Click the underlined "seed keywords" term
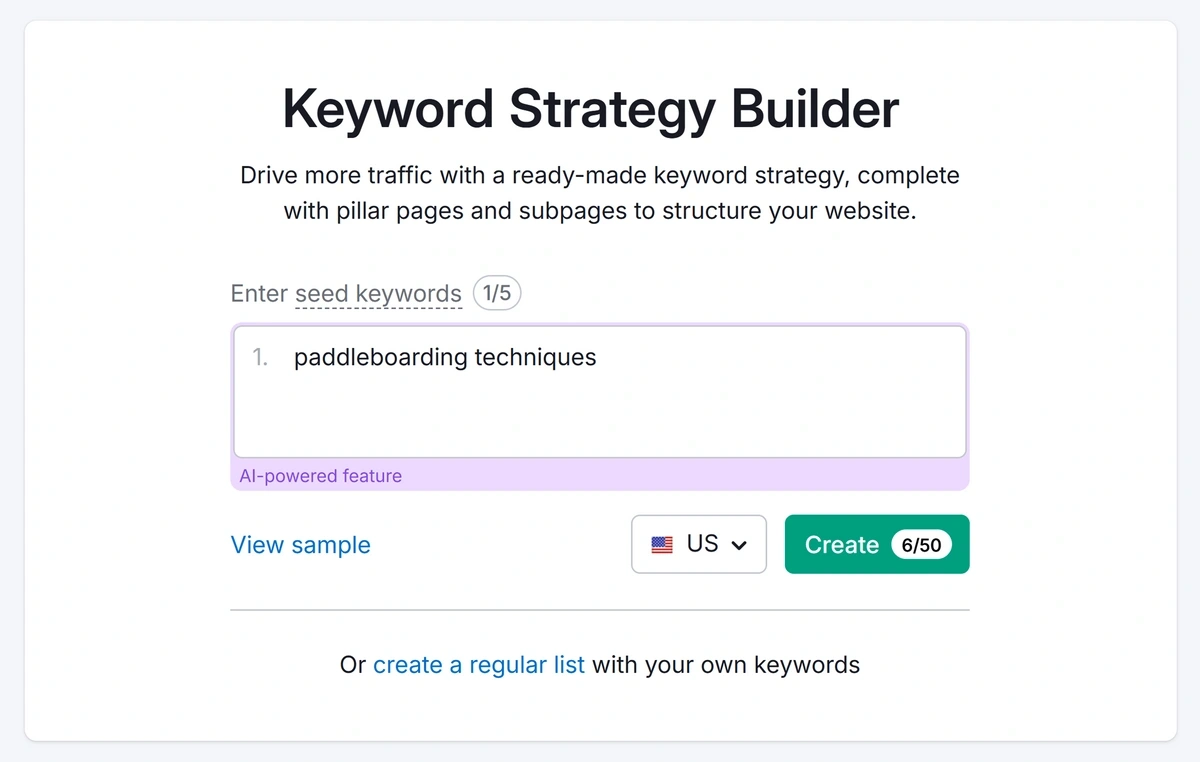Screen dimensions: 1200x762 pyautogui.click(x=378, y=294)
